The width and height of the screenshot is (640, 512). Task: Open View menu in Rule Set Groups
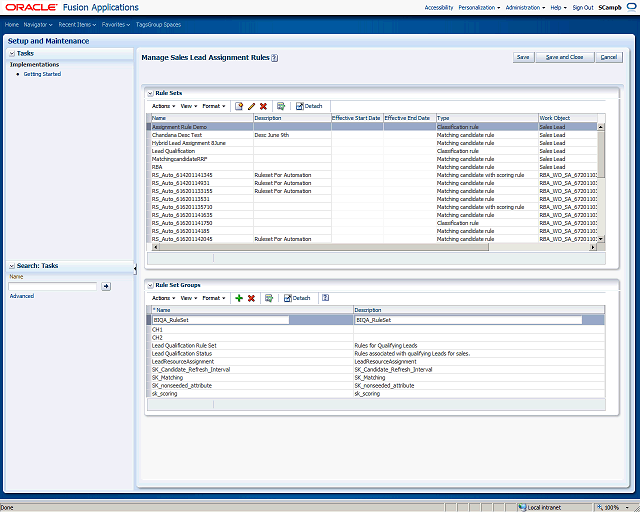coord(189,298)
